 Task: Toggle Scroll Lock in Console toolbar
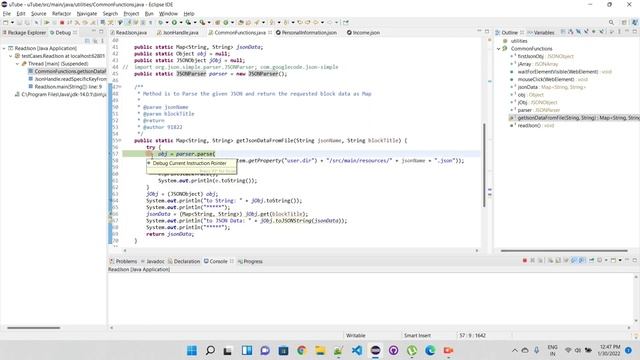558,260
